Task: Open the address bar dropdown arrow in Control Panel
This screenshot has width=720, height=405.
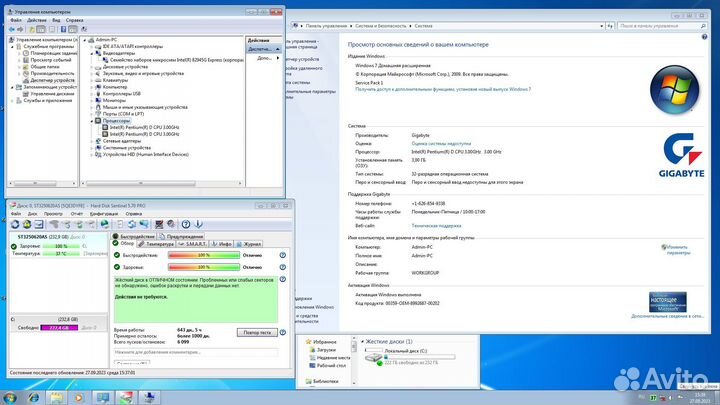Action: 602,26
